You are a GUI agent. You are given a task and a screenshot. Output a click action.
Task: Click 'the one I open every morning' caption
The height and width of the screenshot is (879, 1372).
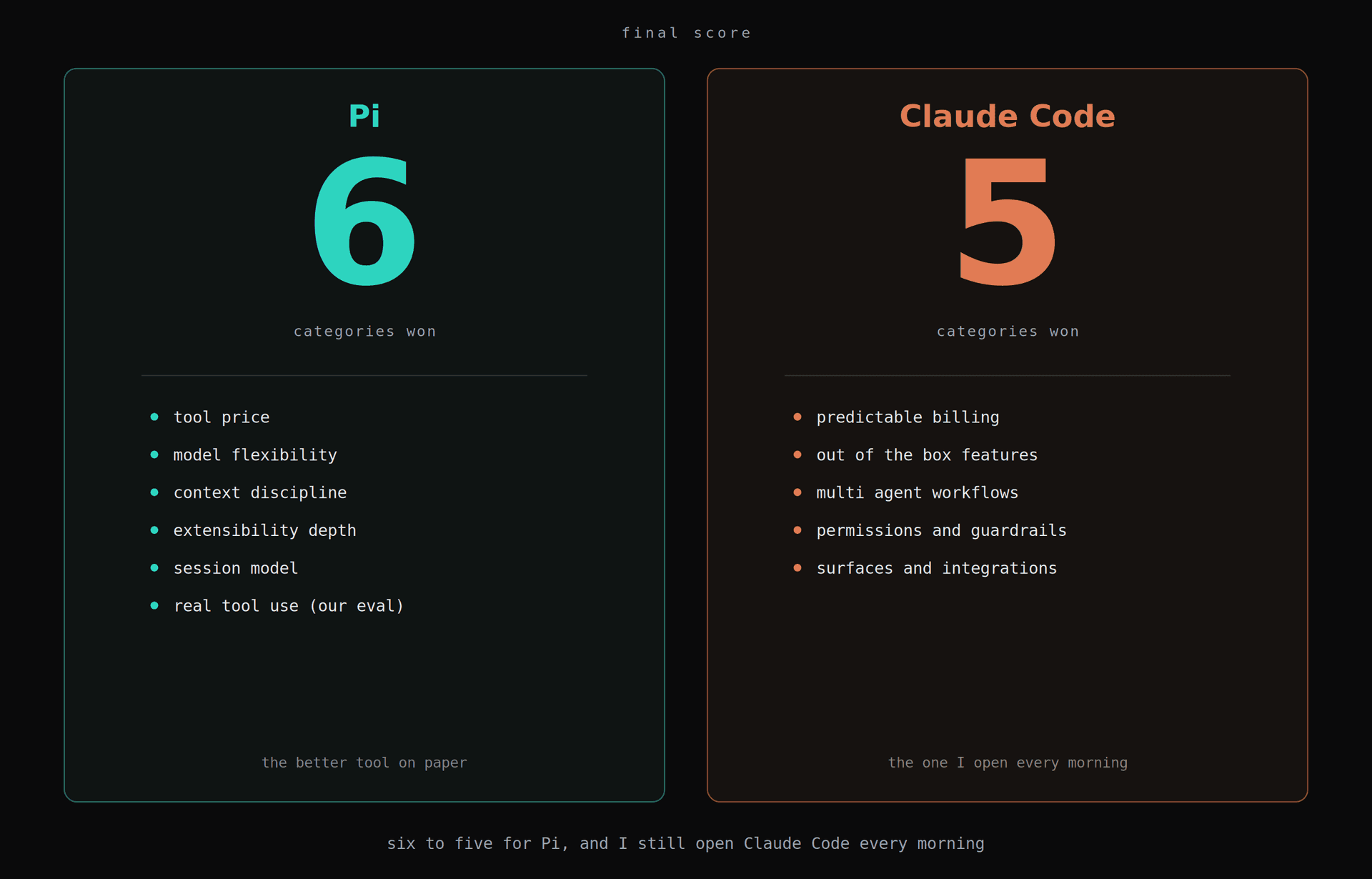click(x=1008, y=763)
